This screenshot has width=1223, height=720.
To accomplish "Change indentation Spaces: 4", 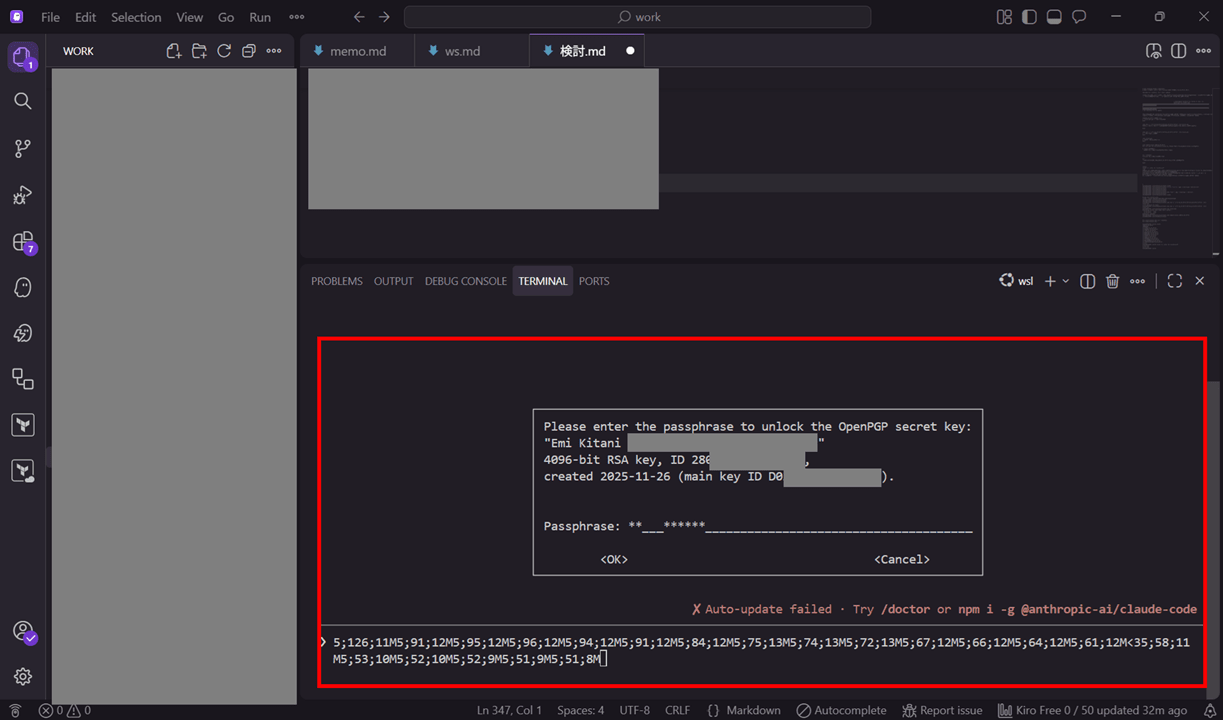I will click(580, 710).
